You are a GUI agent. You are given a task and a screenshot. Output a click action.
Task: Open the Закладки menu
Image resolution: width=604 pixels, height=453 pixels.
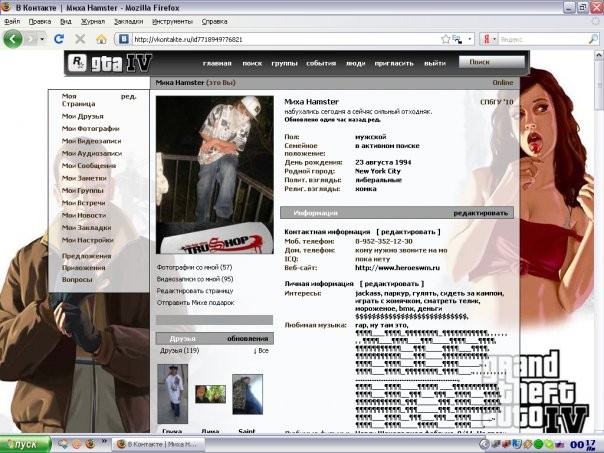(x=128, y=22)
